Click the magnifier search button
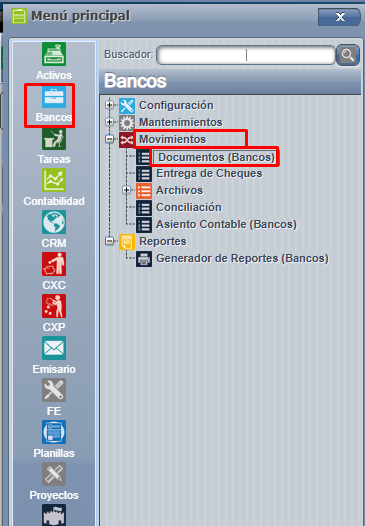The image size is (365, 526). [x=348, y=55]
